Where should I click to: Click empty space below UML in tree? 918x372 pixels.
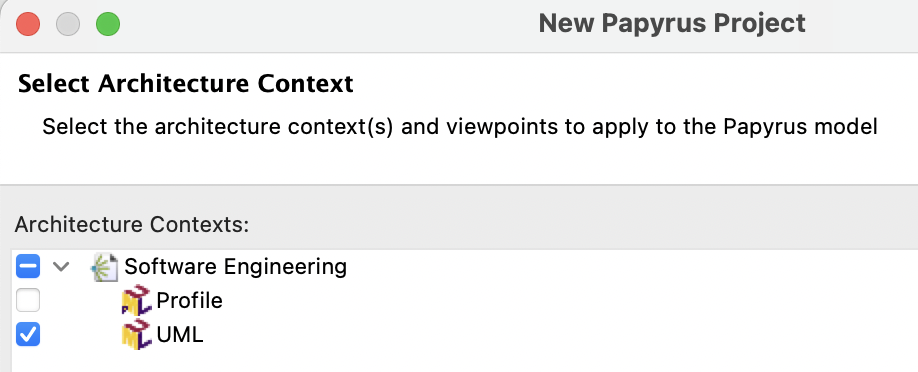coord(465,361)
